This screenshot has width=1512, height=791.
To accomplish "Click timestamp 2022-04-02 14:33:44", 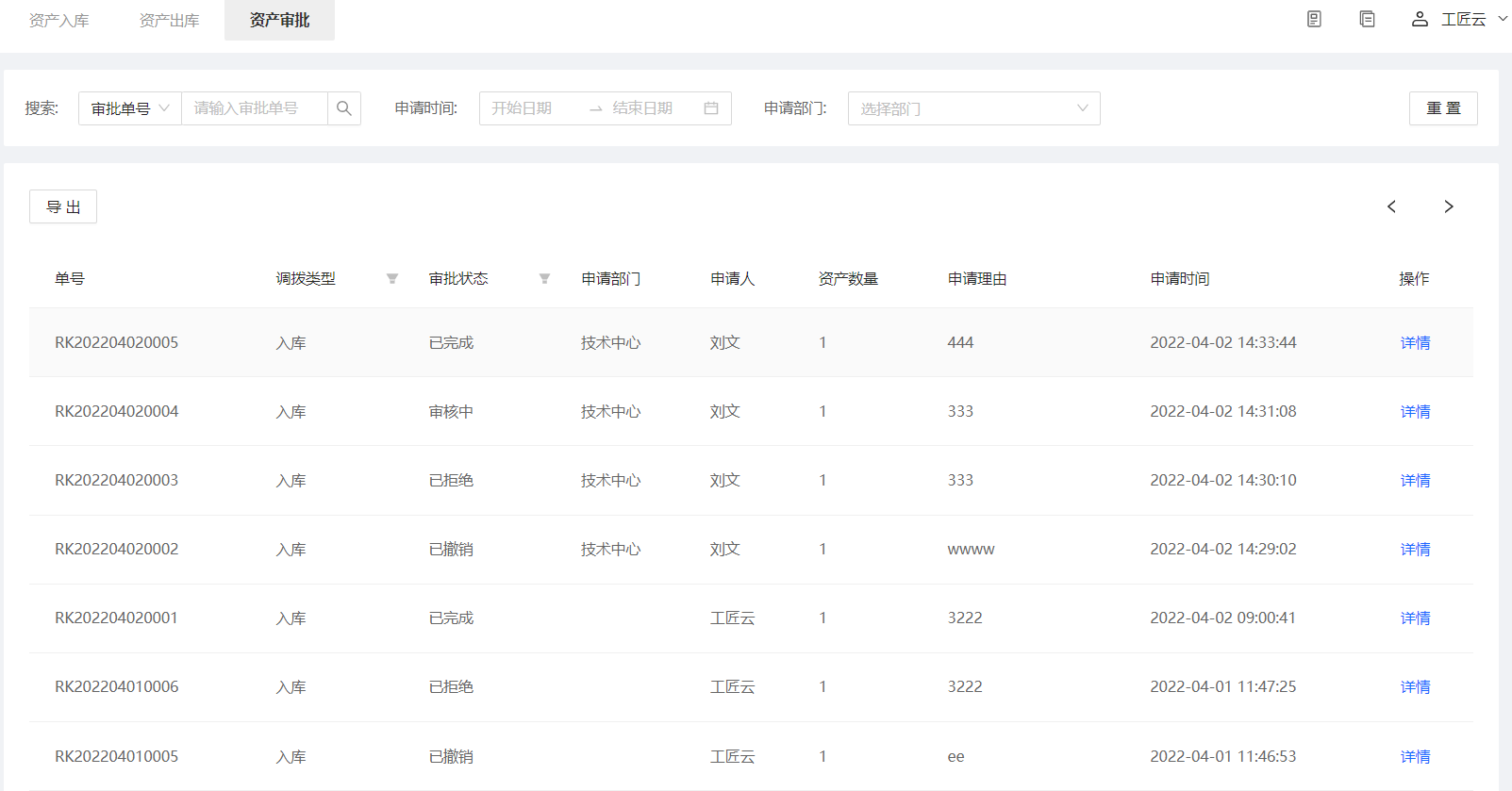I will point(1223,343).
